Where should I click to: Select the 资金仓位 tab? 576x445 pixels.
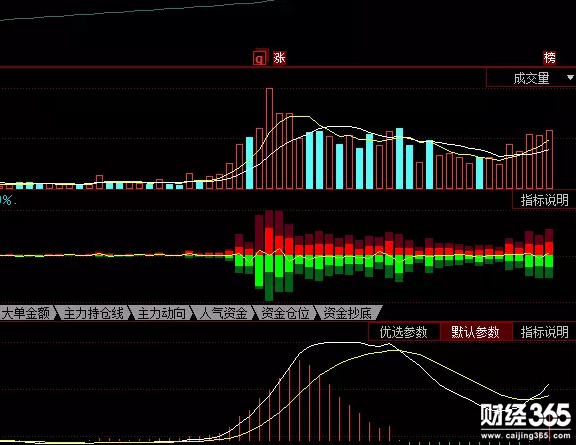click(x=285, y=313)
